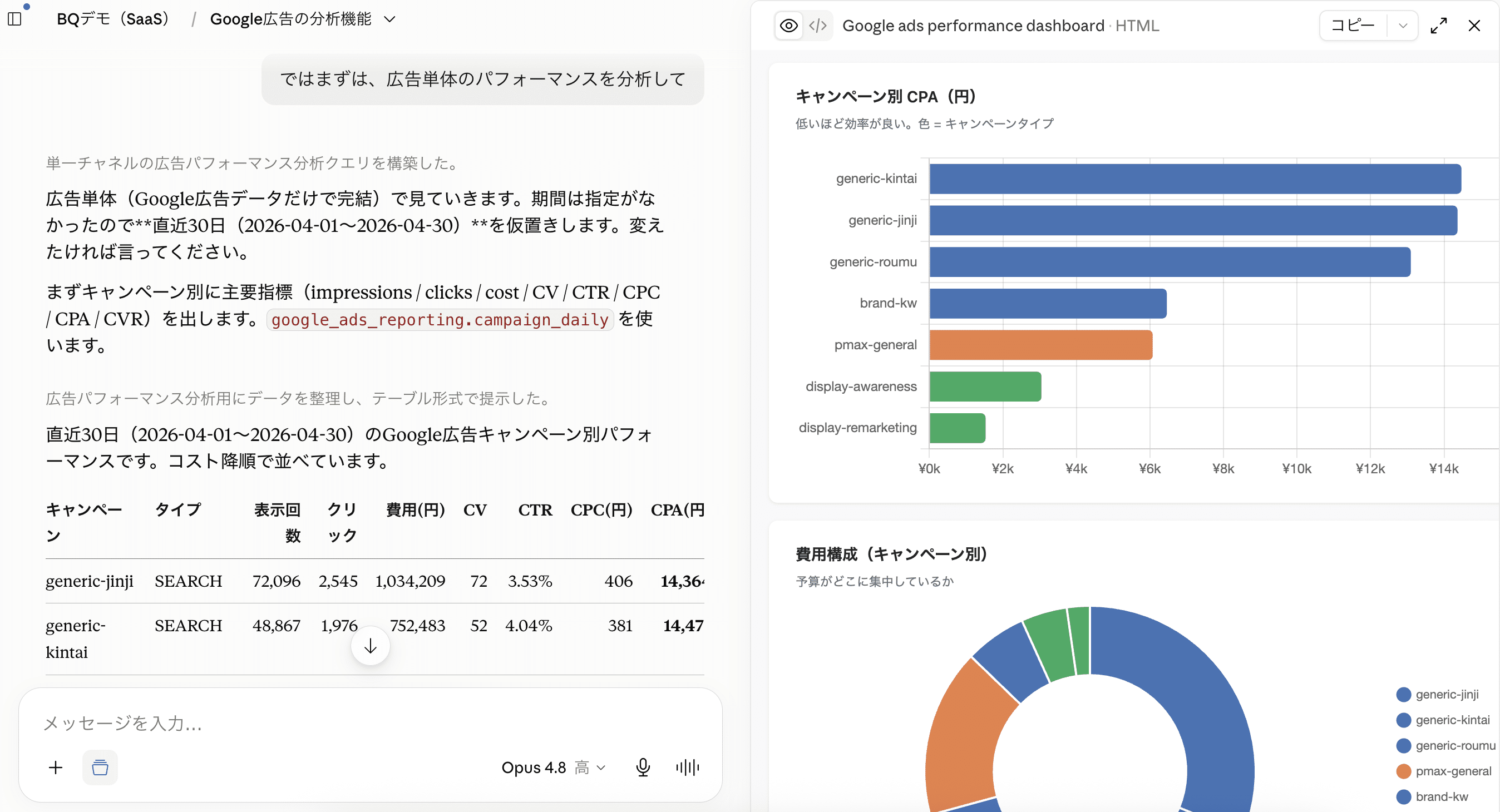The width and height of the screenshot is (1500, 812).
Task: Switch to code view icon
Action: 817,26
